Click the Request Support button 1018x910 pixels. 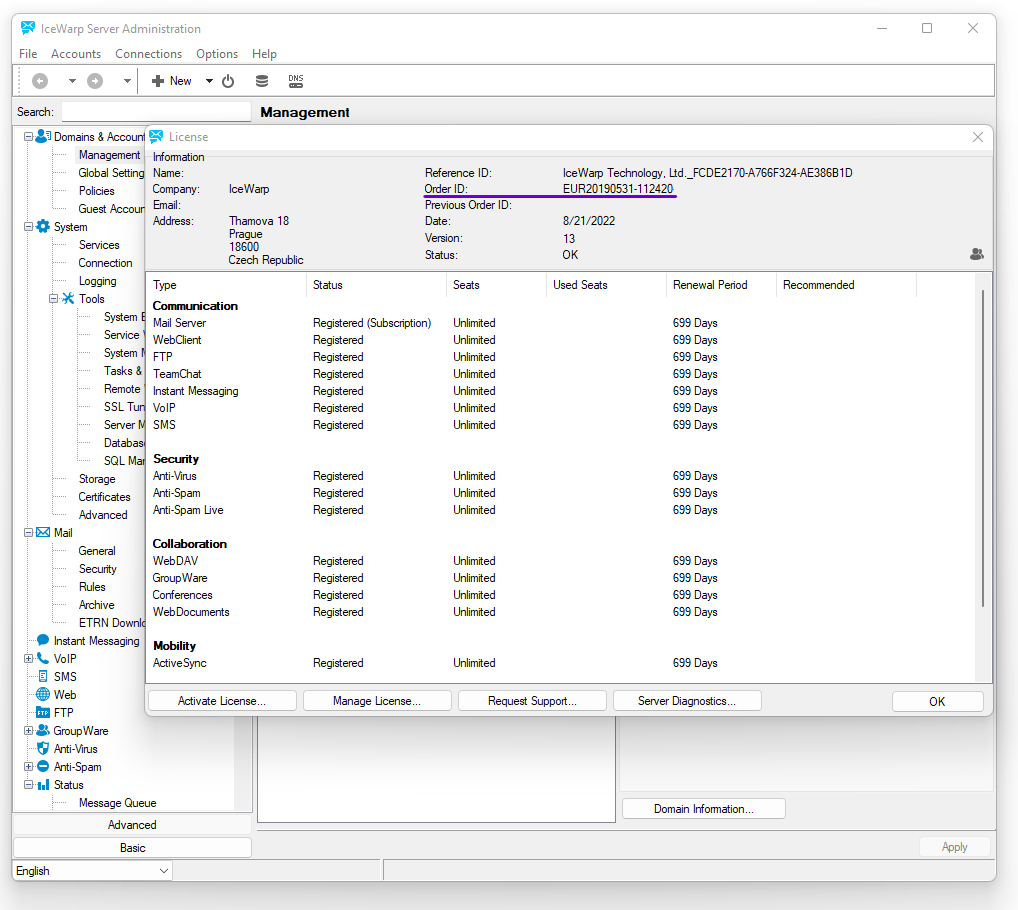[532, 701]
